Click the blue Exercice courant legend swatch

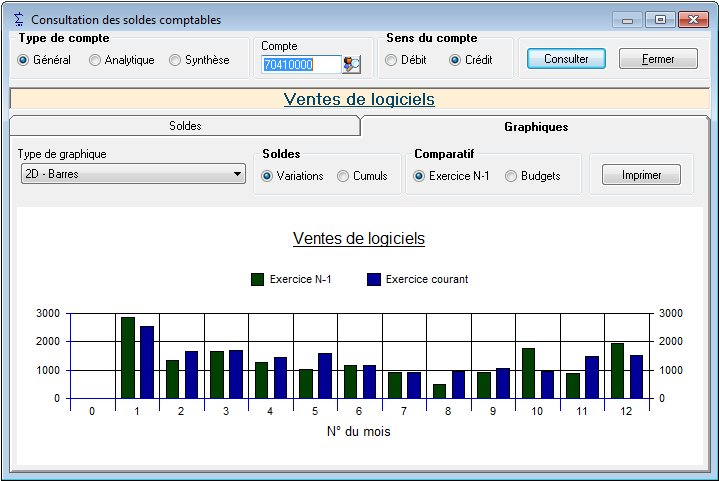click(374, 279)
